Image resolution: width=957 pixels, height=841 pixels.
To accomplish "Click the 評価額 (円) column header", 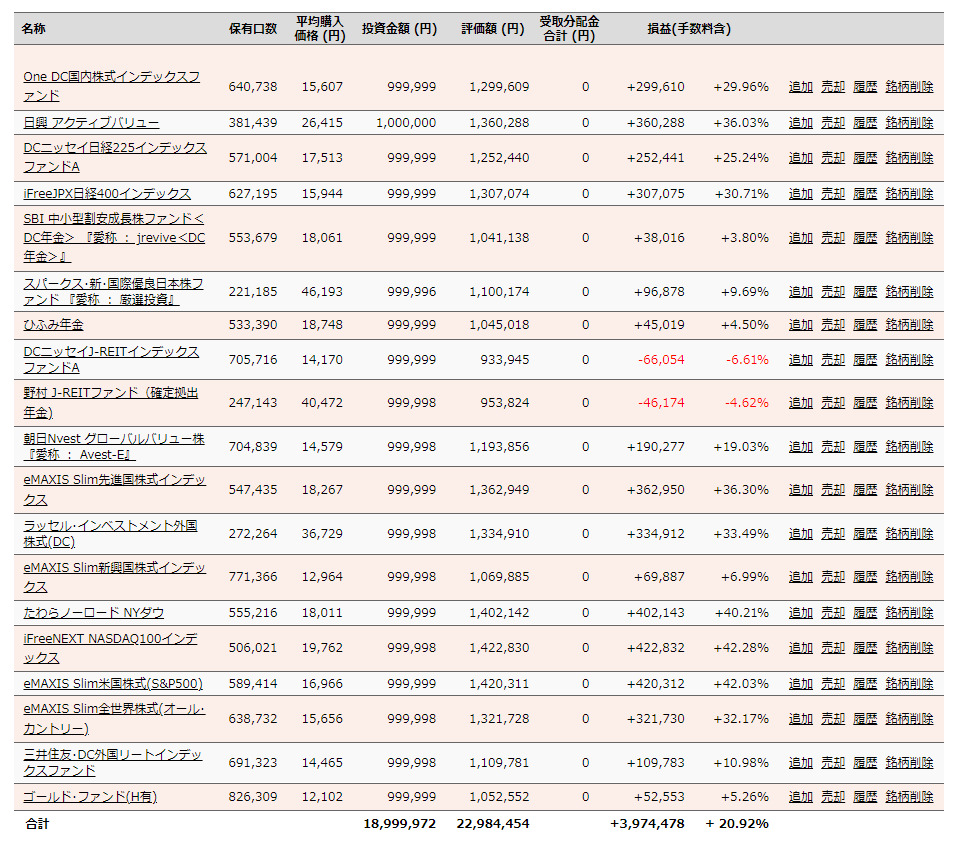I will [493, 29].
